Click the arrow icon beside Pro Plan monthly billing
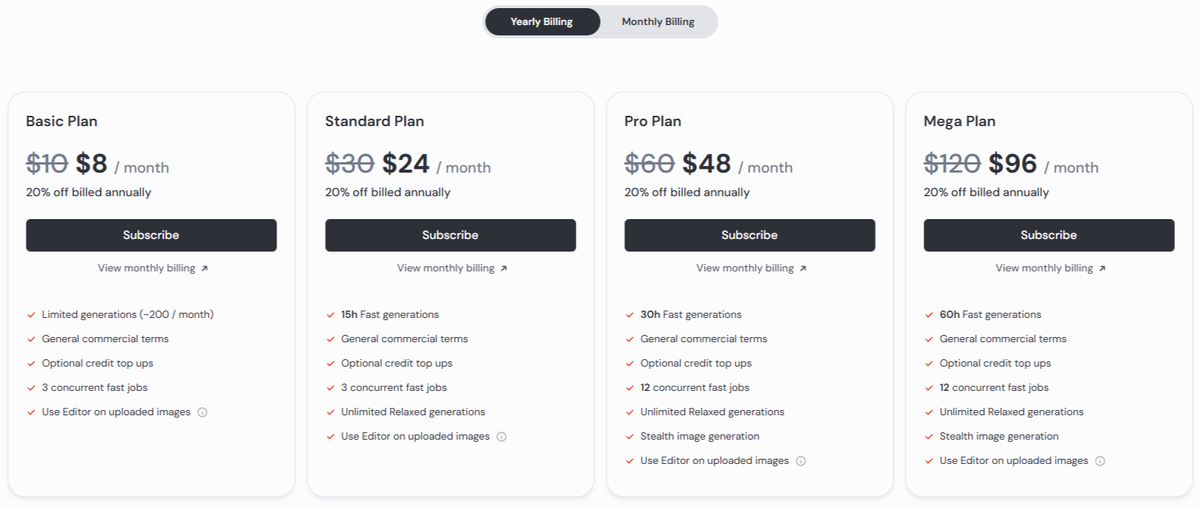1200x506 pixels. coord(803,268)
